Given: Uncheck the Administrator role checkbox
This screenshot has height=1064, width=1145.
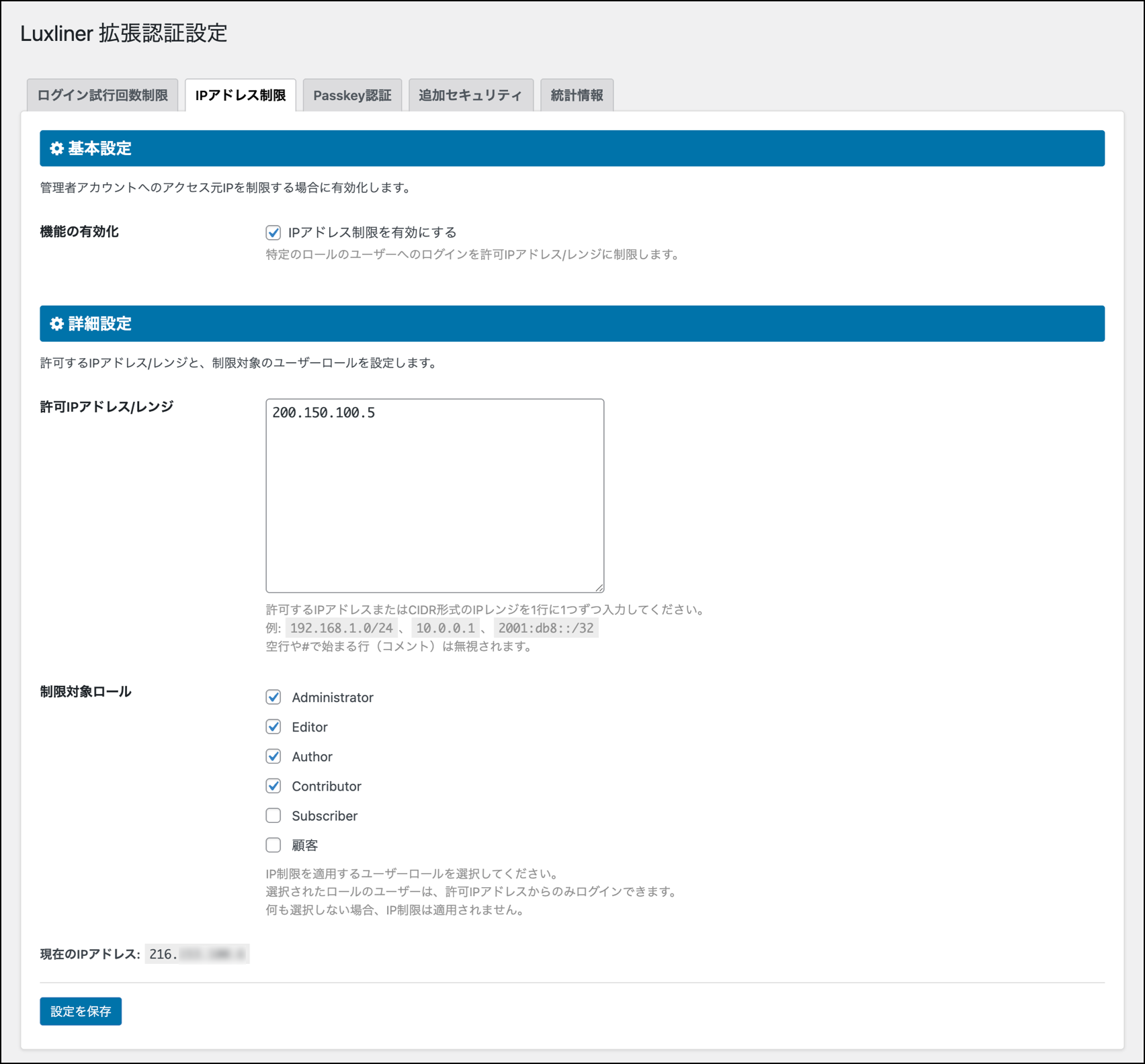Looking at the screenshot, I should [273, 697].
